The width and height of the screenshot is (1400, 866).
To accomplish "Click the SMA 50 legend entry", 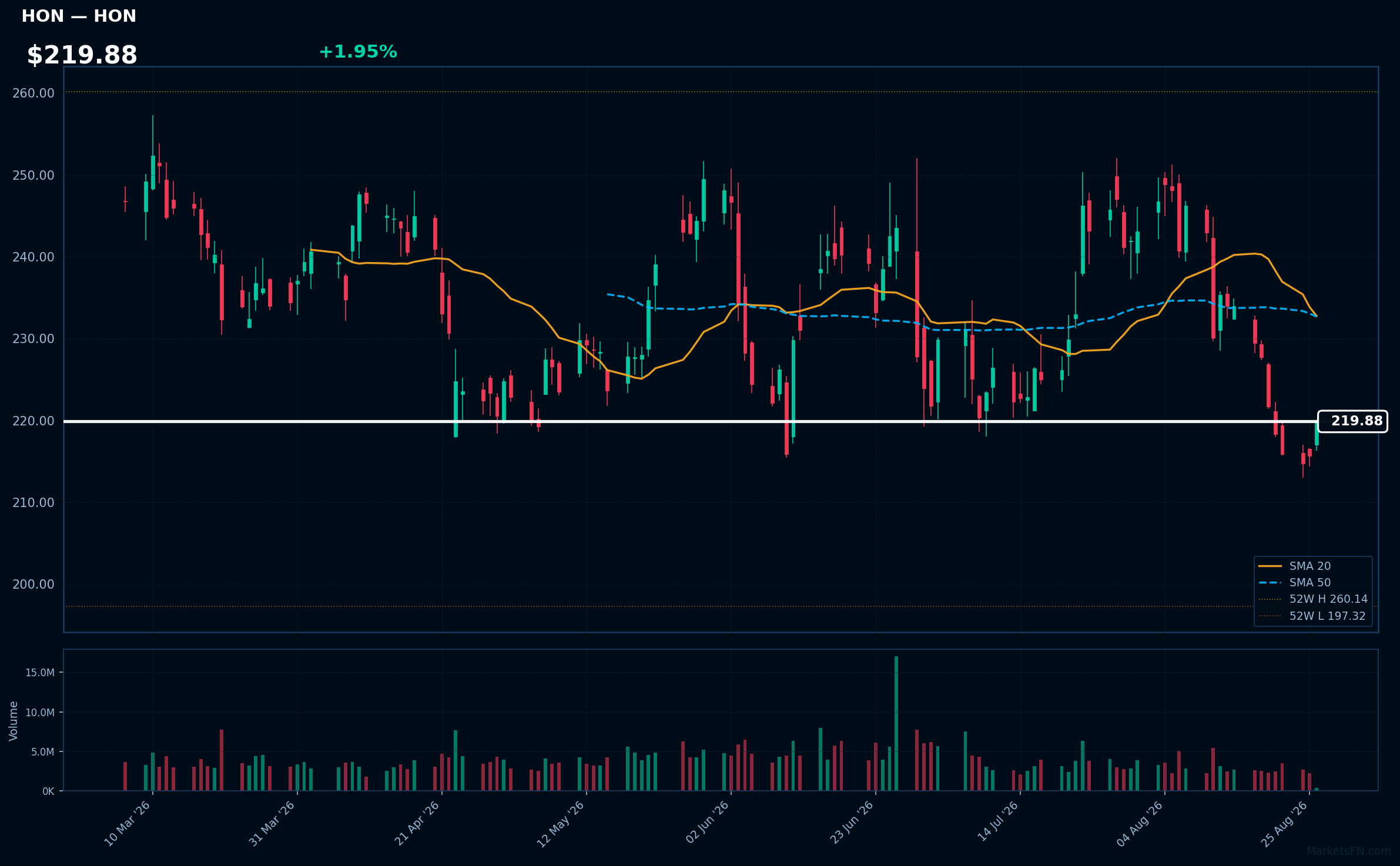I will tap(1295, 582).
